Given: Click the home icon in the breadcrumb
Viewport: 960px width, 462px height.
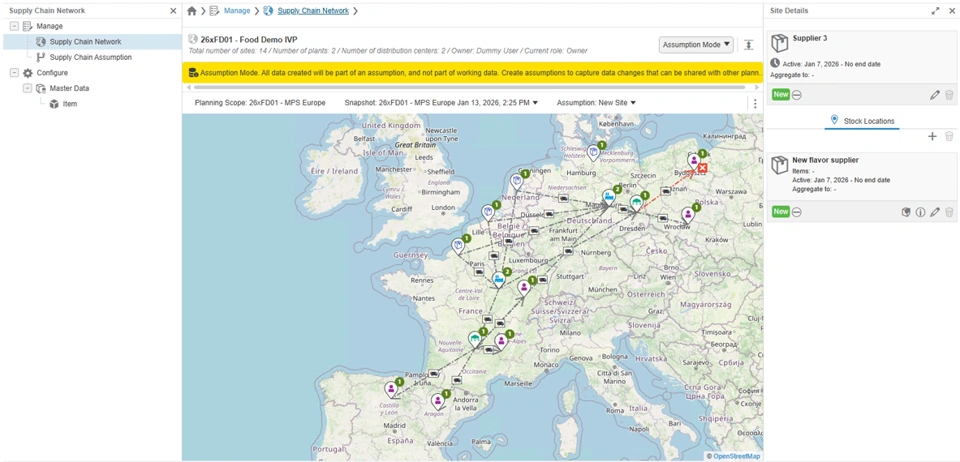Looking at the screenshot, I should click(x=192, y=11).
